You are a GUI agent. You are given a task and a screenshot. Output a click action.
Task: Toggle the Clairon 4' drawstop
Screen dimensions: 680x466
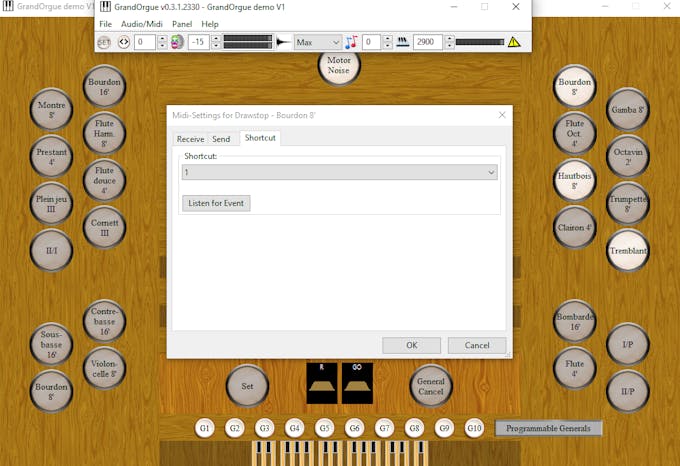(x=575, y=227)
